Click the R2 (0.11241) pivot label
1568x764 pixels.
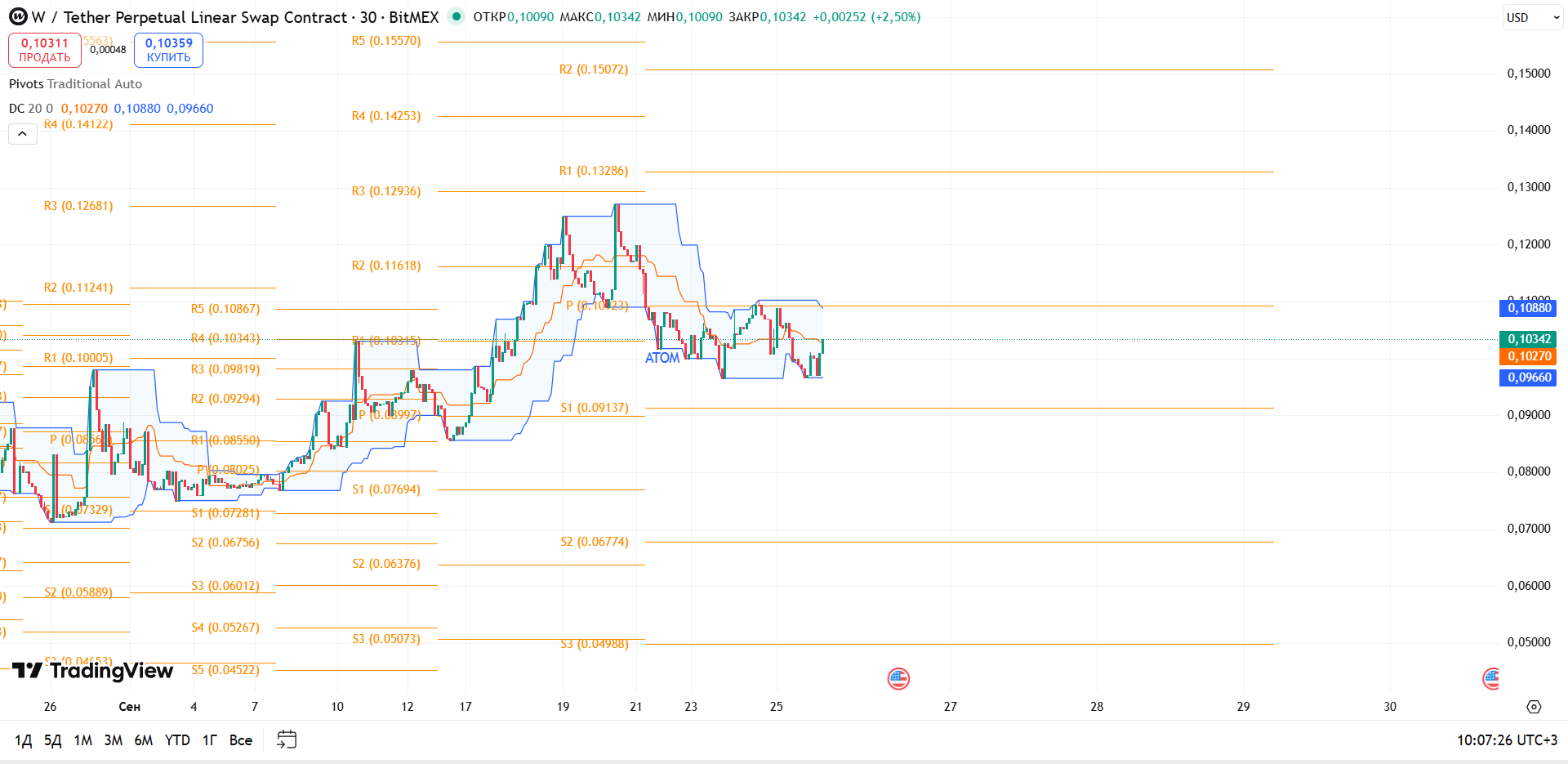point(78,288)
